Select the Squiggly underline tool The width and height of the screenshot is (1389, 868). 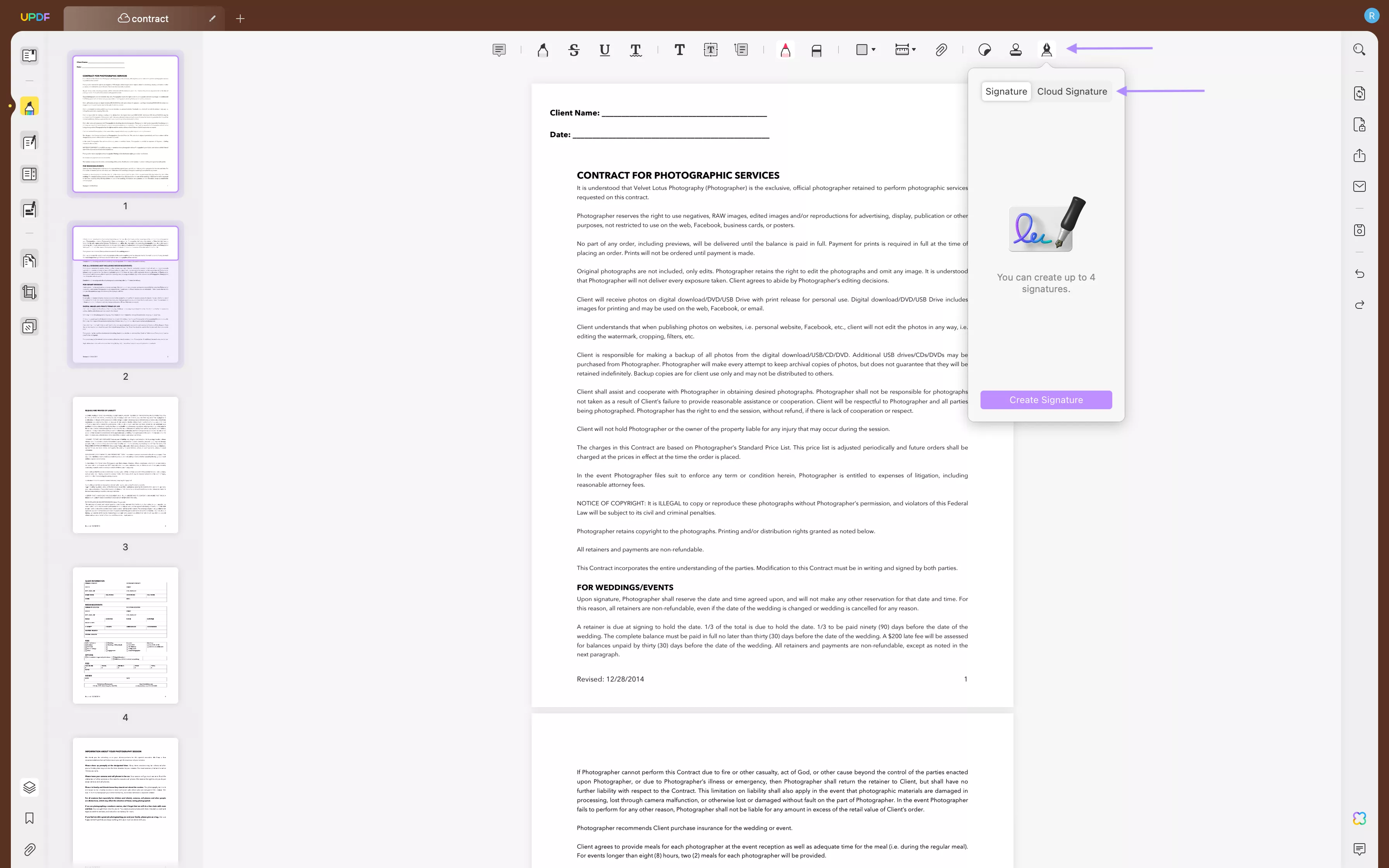[635, 50]
